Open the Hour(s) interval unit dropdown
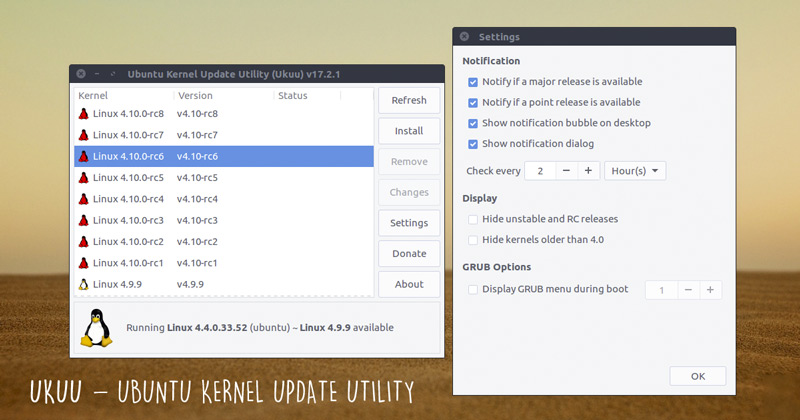Screen dimensions: 800x420 coord(635,171)
